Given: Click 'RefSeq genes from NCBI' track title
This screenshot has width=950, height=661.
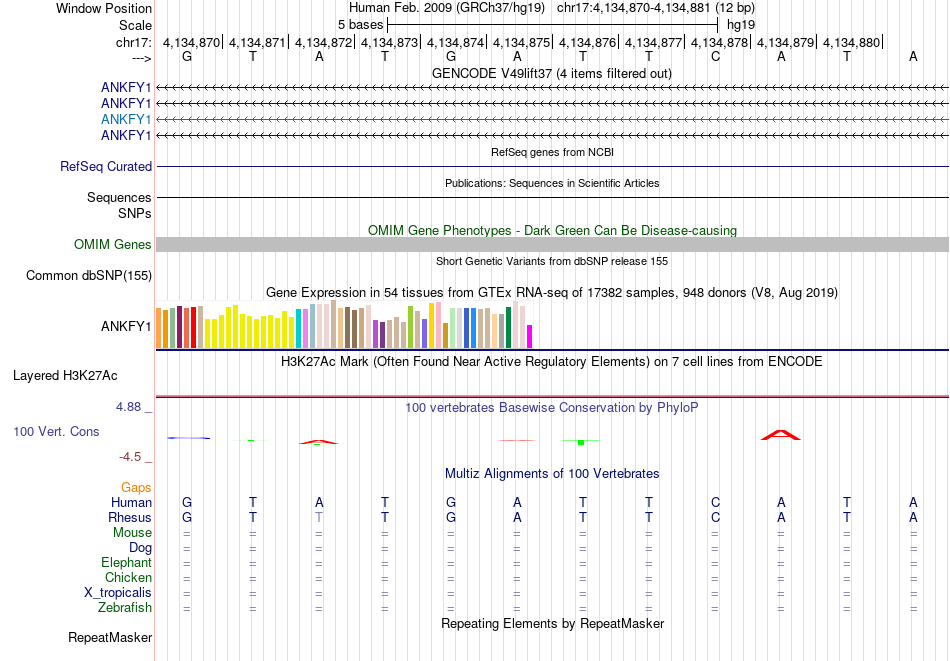Looking at the screenshot, I should (x=552, y=152).
